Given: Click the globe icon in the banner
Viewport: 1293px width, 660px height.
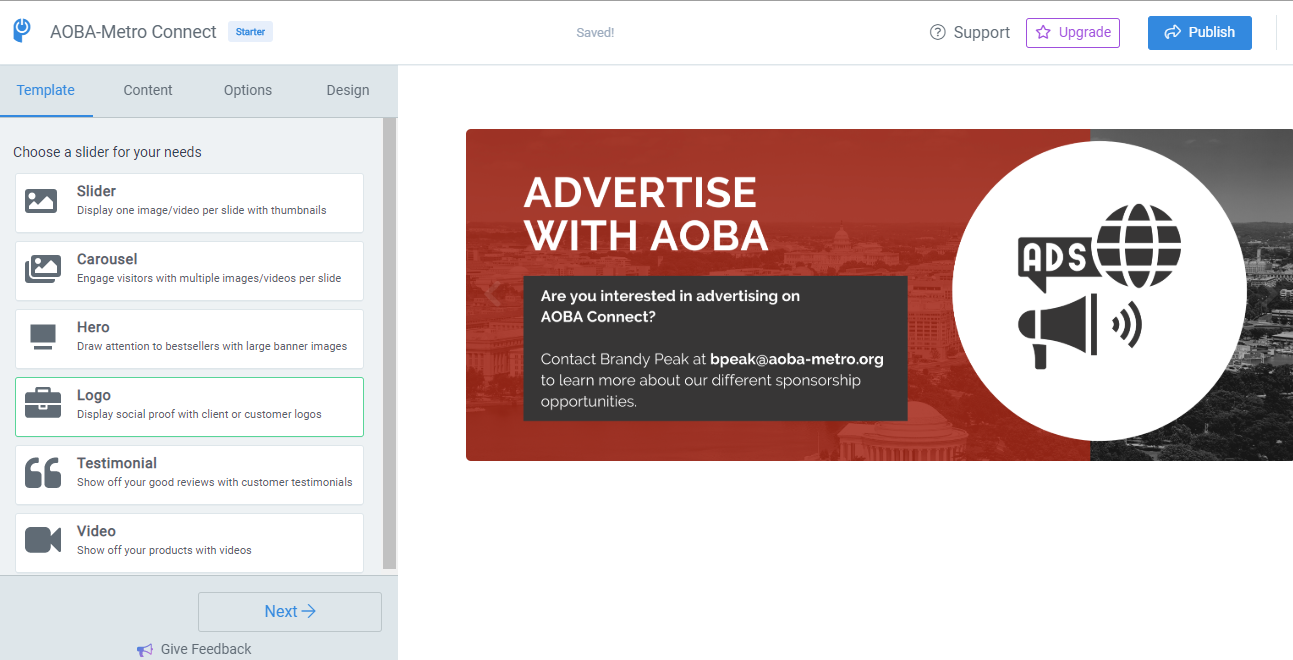Looking at the screenshot, I should coord(1139,244).
